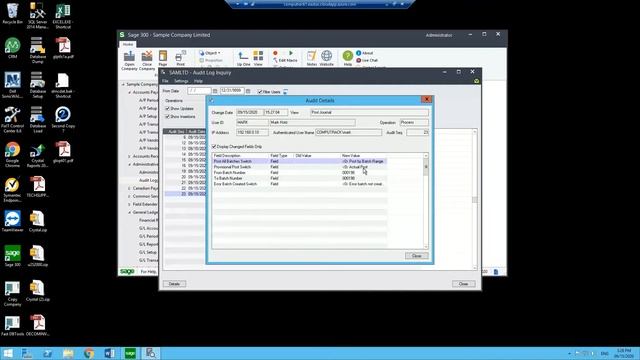Click About in the Sage 300 ribbon
Image resolution: width=640 pixels, height=360 pixels.
point(365,53)
